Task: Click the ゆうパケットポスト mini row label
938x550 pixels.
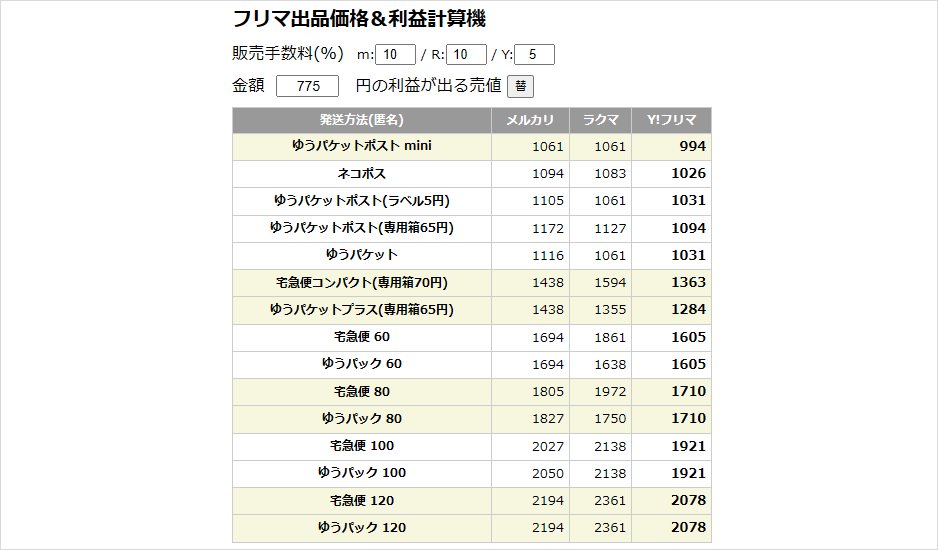Action: [361, 146]
